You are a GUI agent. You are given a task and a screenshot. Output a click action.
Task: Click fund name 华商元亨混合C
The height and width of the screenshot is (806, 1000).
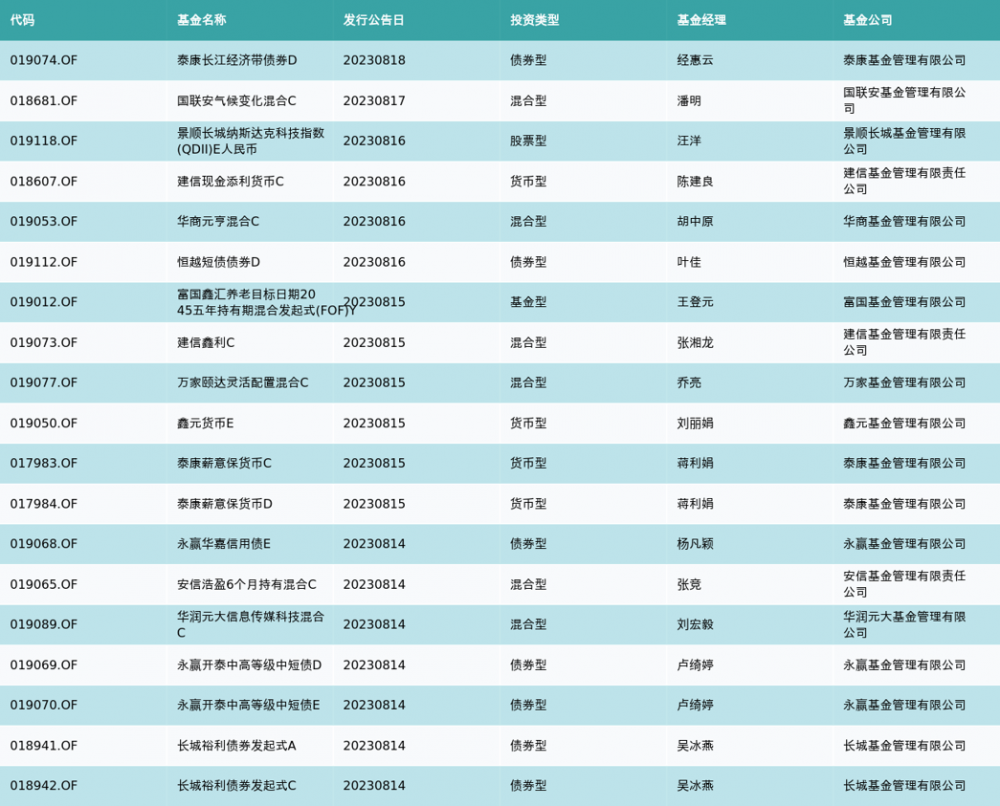[x=218, y=221]
